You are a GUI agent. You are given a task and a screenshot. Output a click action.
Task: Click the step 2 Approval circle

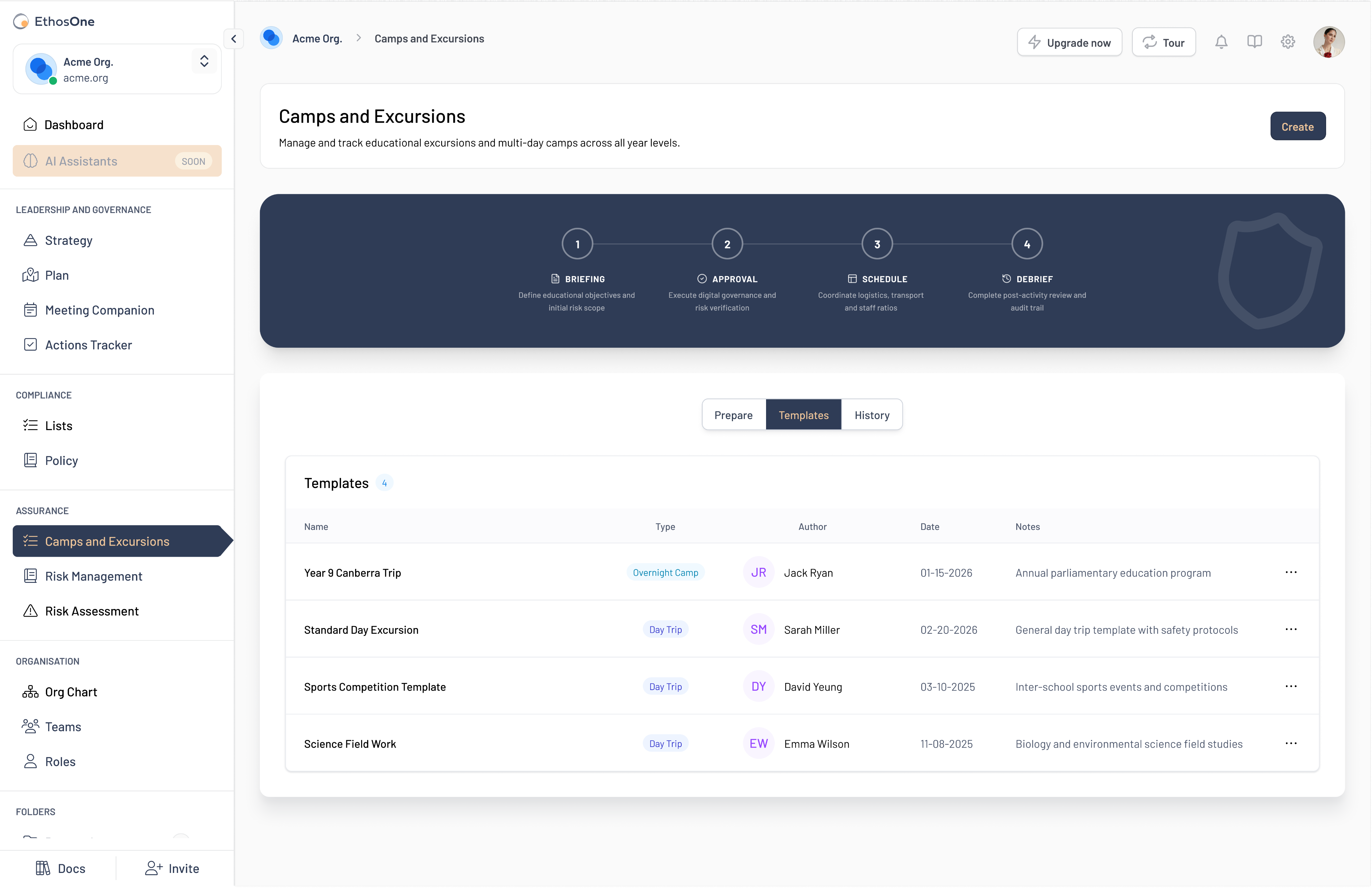click(x=727, y=244)
